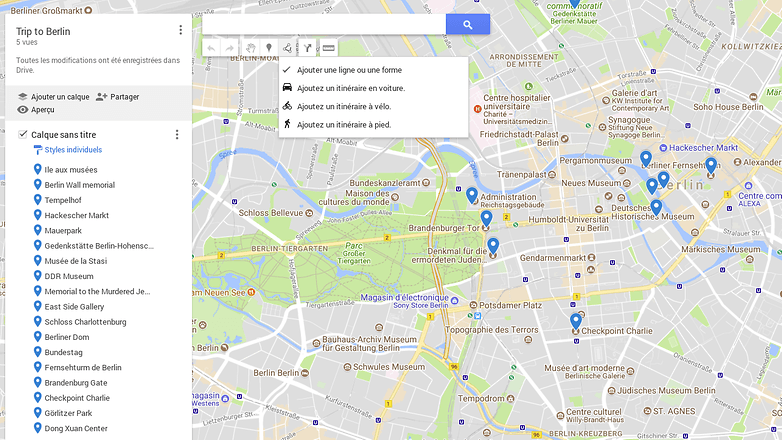The height and width of the screenshot is (440, 782).
Task: Select Brandenburg Gate list item
Action: (75, 383)
